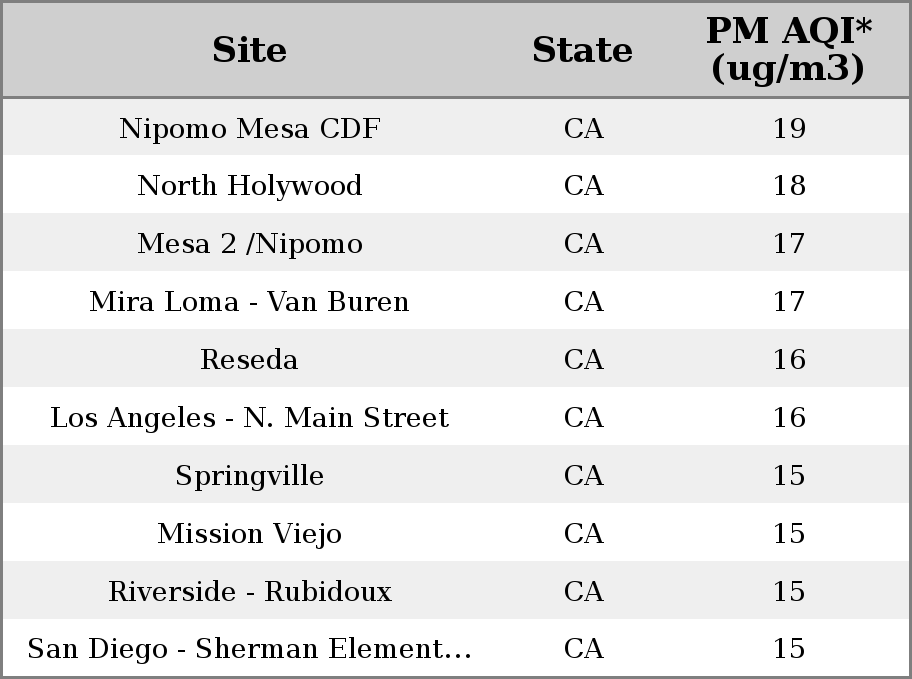Select the Nipomo Mesa CDF row

pyautogui.click(x=456, y=127)
